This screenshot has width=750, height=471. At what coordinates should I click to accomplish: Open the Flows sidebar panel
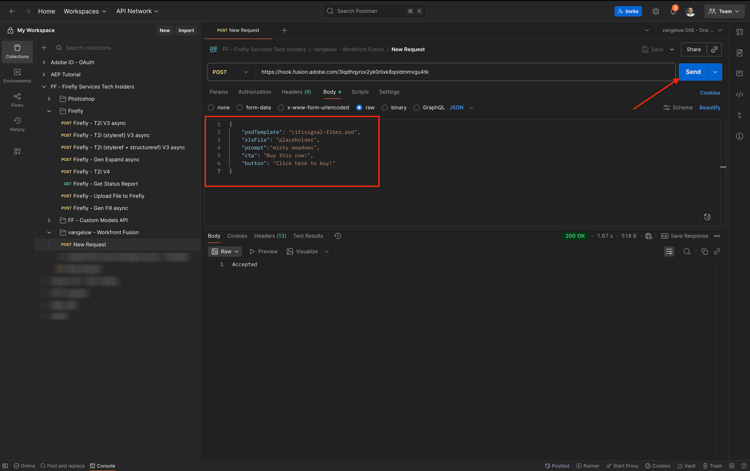[17, 100]
